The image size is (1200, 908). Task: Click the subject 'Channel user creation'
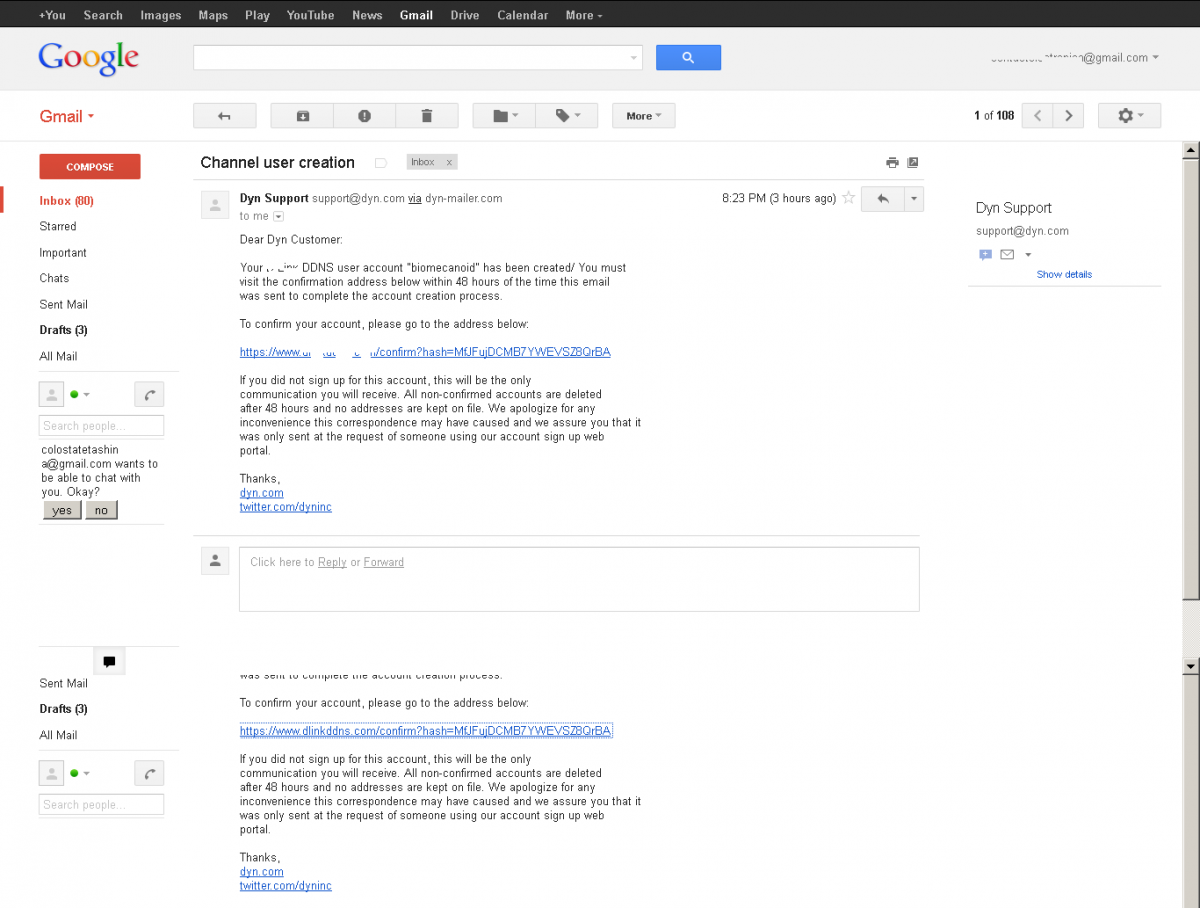pos(277,162)
